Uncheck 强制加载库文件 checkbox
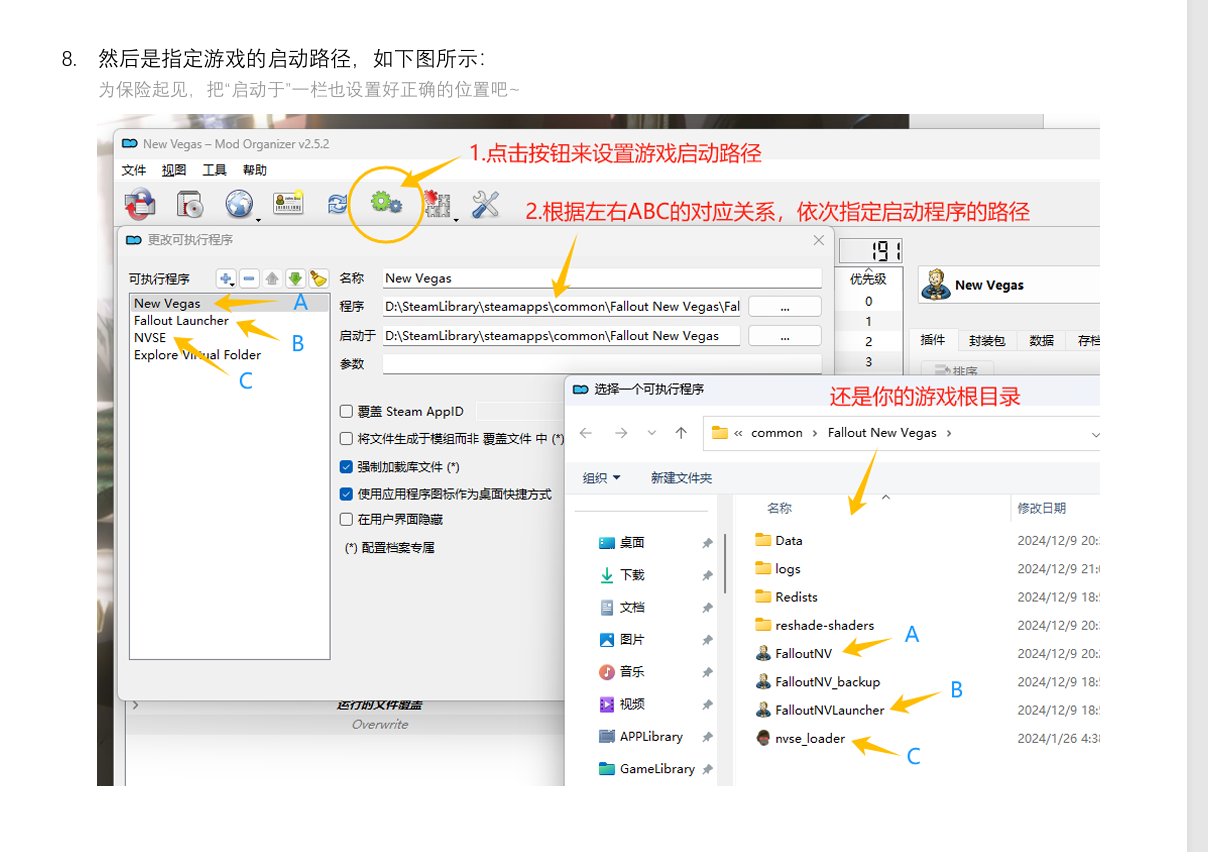 346,466
